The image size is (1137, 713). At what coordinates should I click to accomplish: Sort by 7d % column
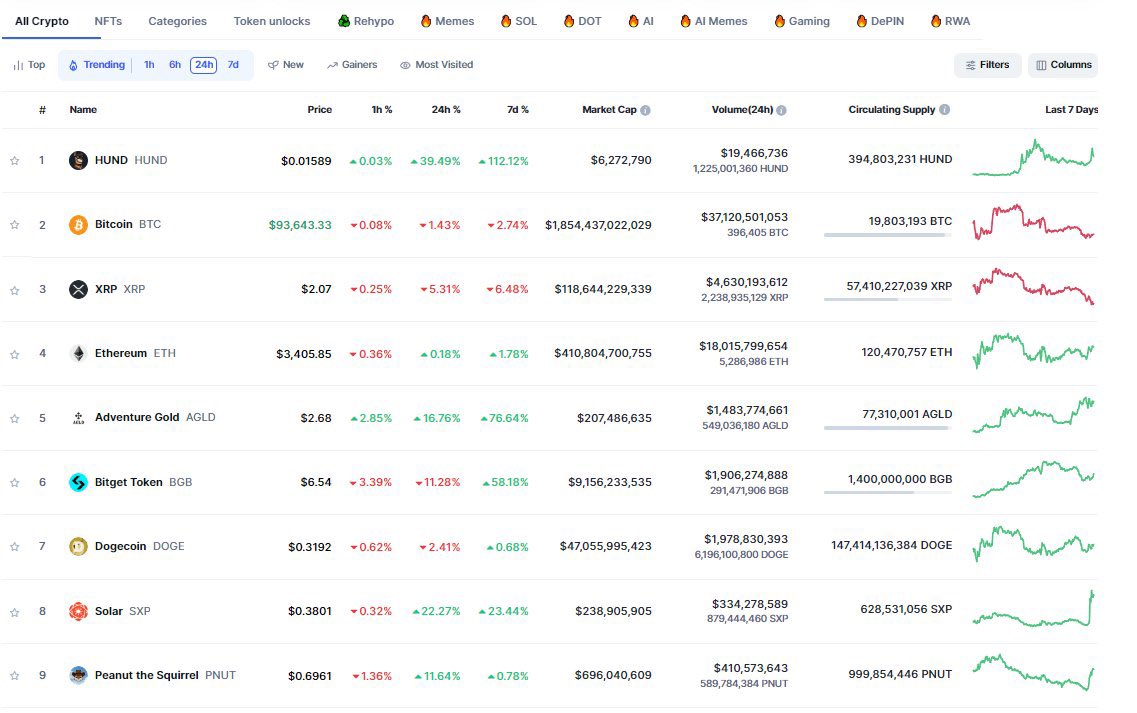coord(518,110)
